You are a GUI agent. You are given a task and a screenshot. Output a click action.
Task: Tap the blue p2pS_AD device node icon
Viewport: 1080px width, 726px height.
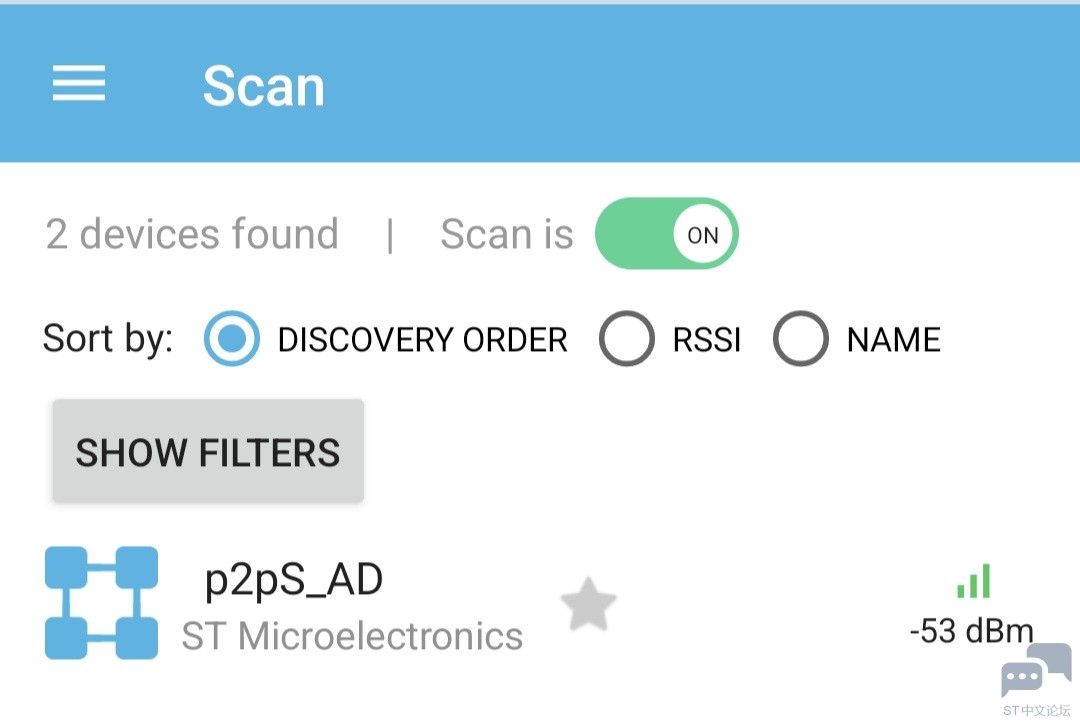(x=101, y=603)
